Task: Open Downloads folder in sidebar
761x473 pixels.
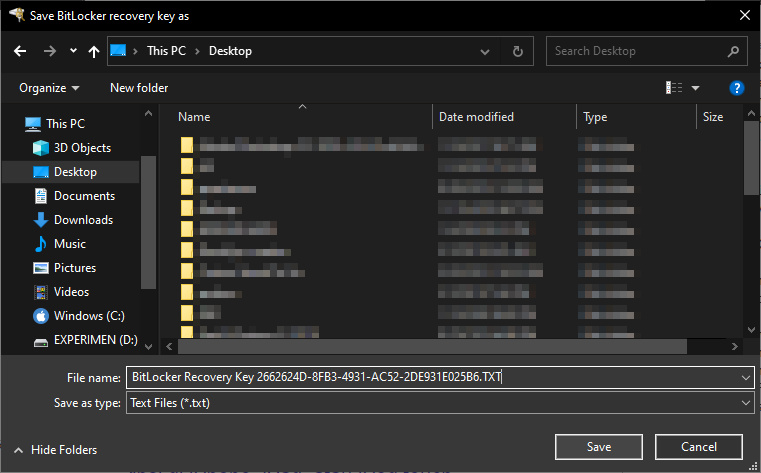Action: click(83, 220)
